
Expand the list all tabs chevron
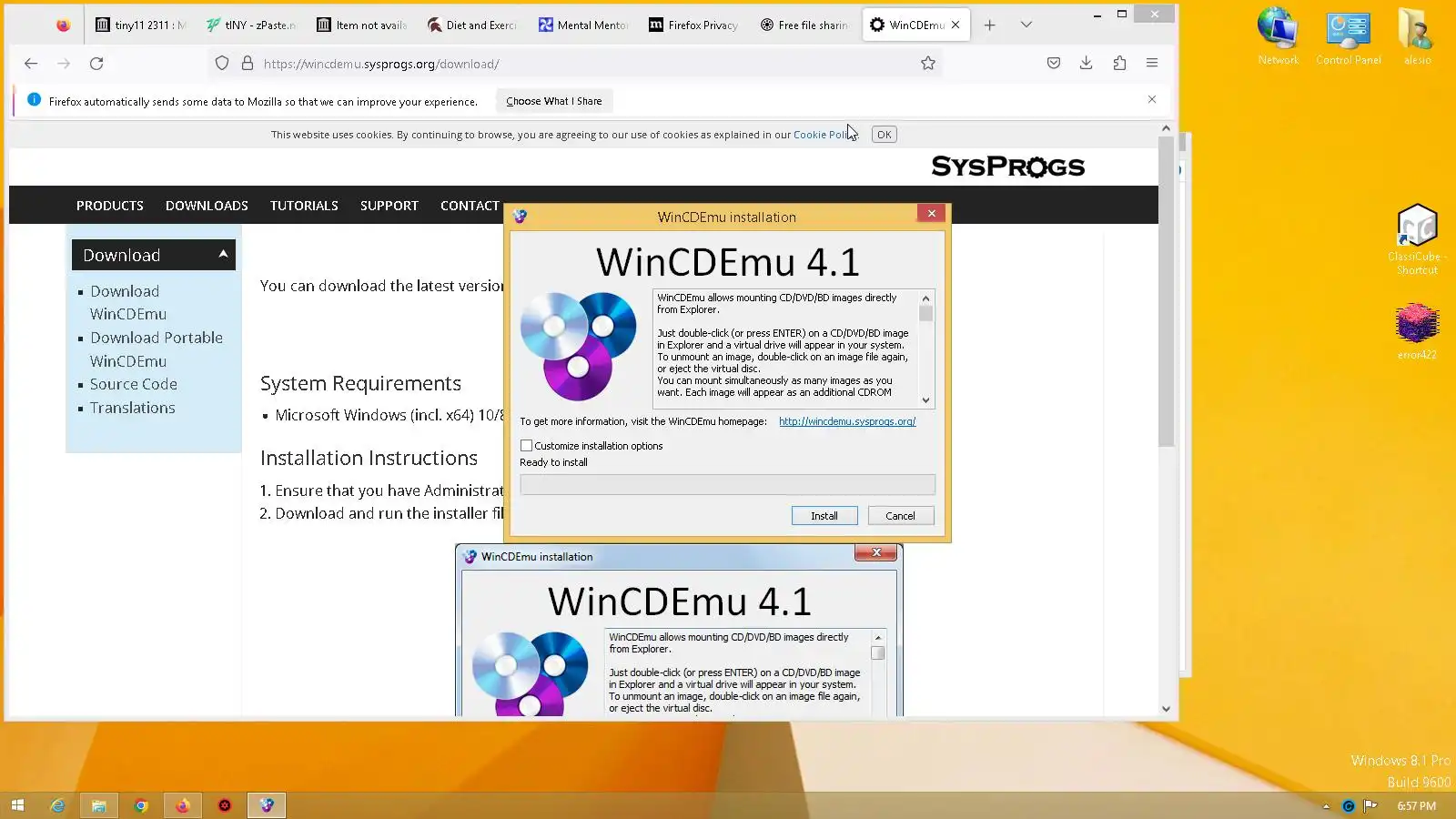point(1026,25)
